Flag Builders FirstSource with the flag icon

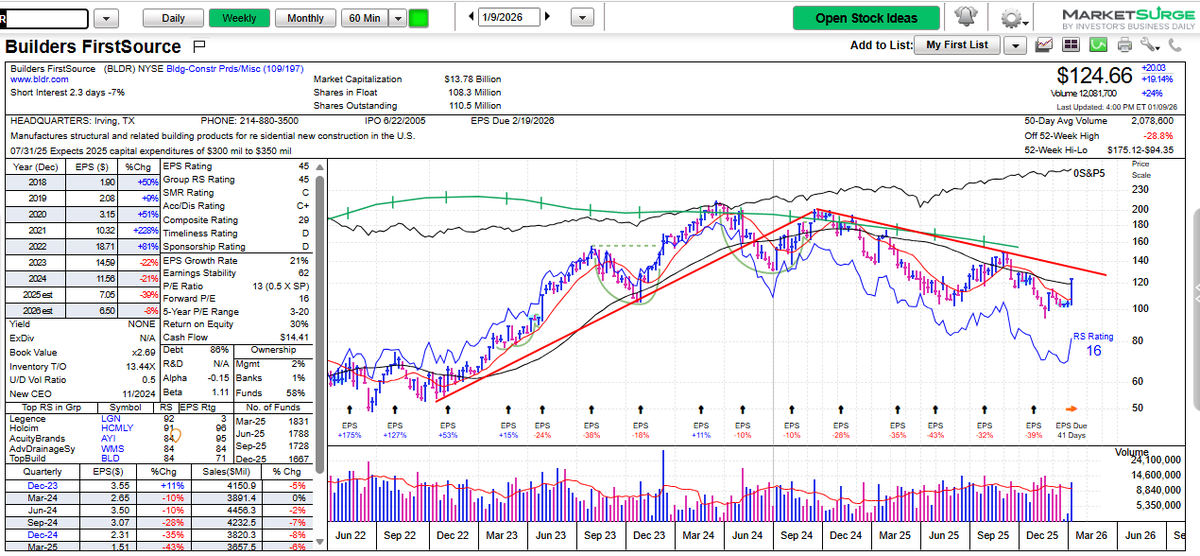coord(199,46)
